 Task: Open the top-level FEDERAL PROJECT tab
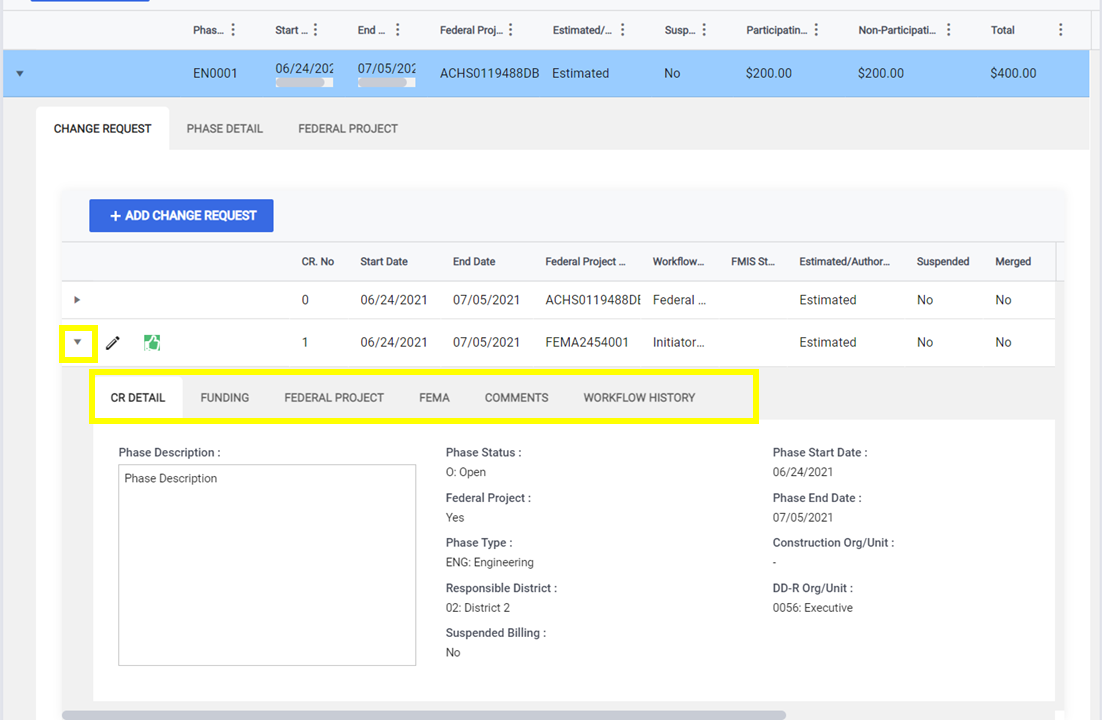click(x=348, y=129)
